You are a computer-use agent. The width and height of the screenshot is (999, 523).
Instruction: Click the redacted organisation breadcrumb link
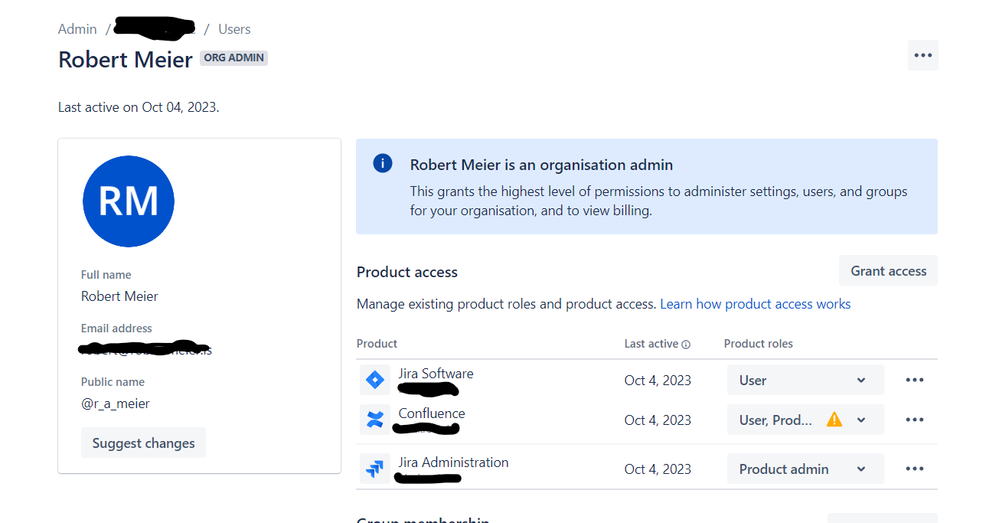[154, 28]
